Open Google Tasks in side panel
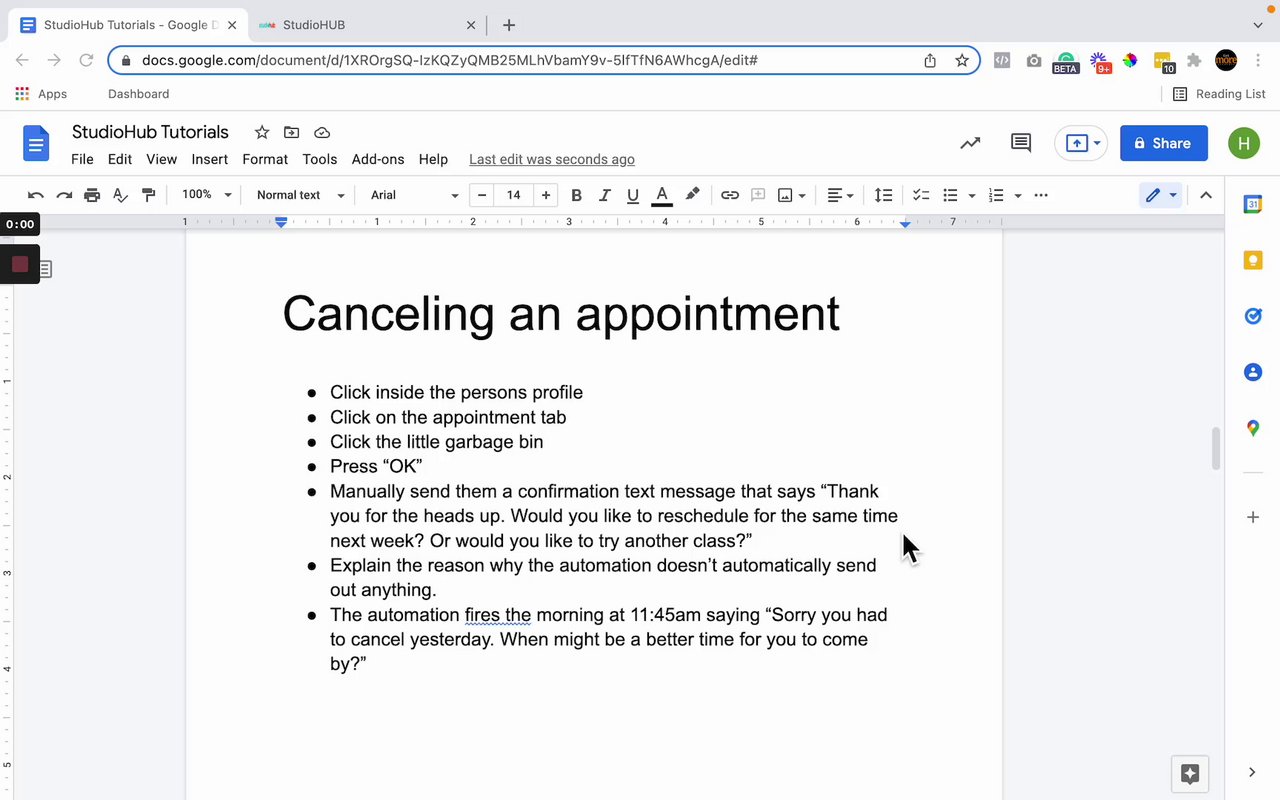 [x=1253, y=316]
